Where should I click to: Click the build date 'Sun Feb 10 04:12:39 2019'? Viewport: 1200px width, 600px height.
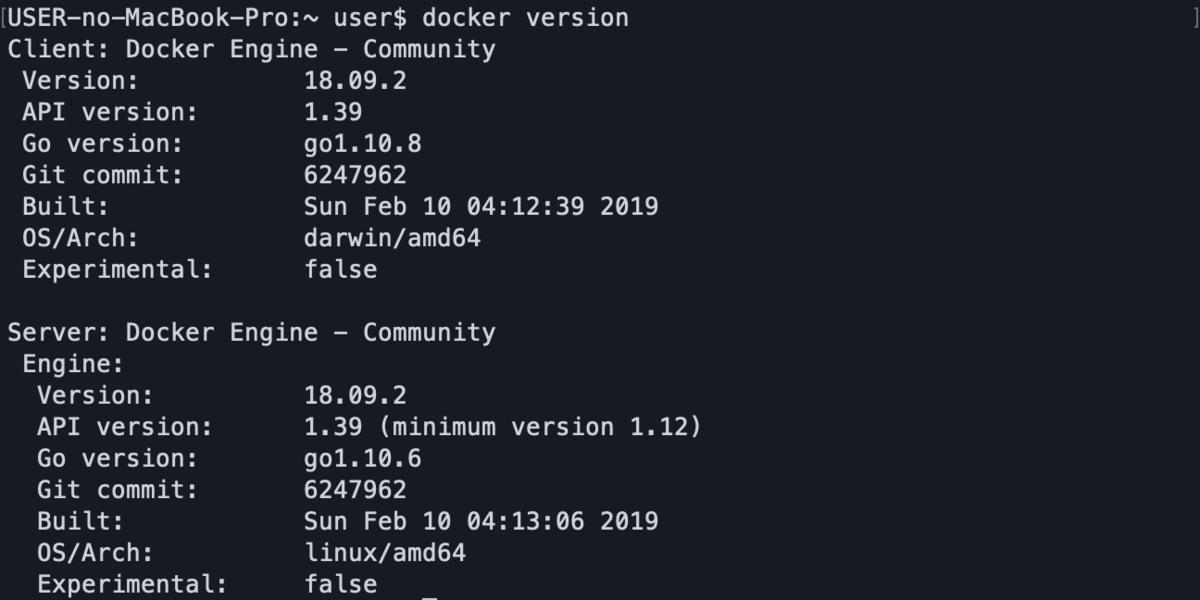[x=481, y=207]
